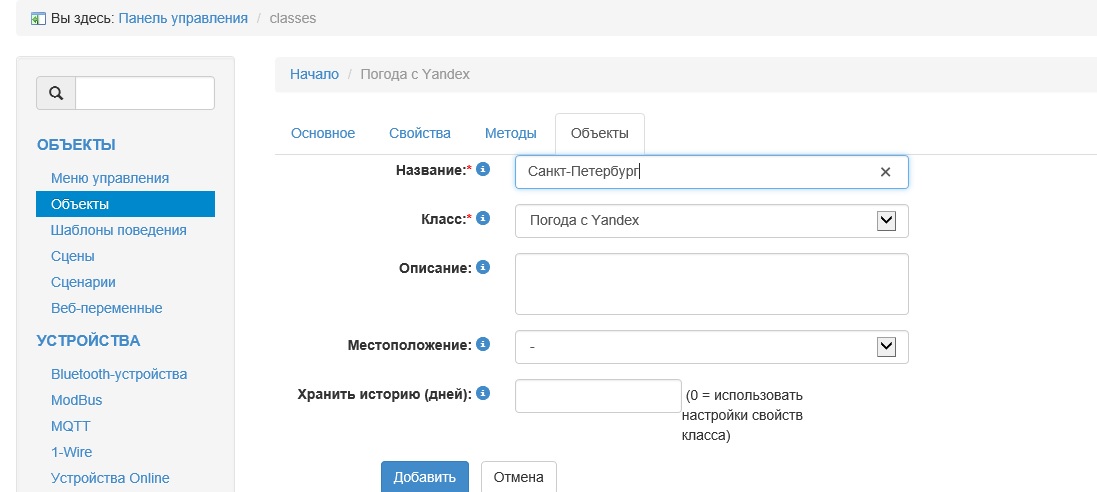Open the Свойства tab
This screenshot has height=492, width=1097.
(x=420, y=133)
